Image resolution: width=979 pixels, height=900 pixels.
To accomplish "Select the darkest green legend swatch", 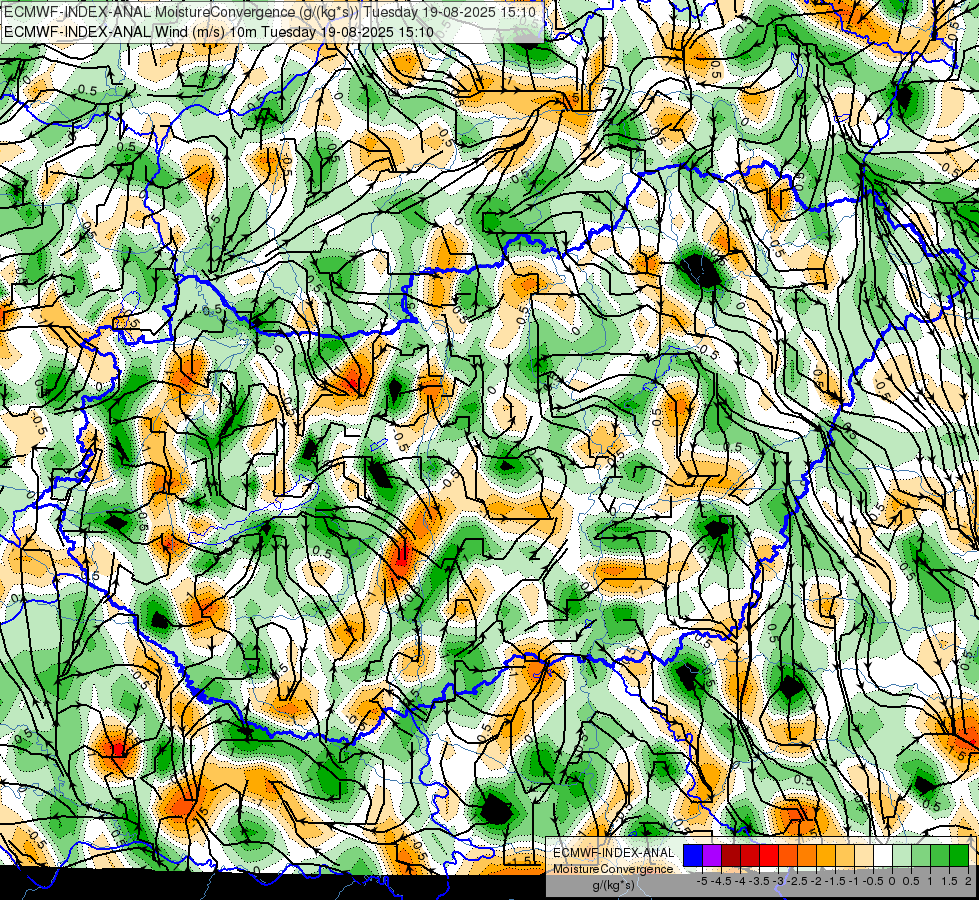I will coord(959,856).
